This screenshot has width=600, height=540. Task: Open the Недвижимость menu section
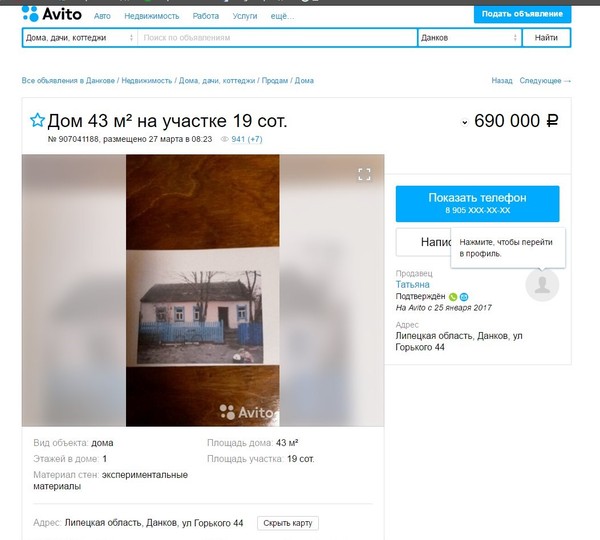152,16
